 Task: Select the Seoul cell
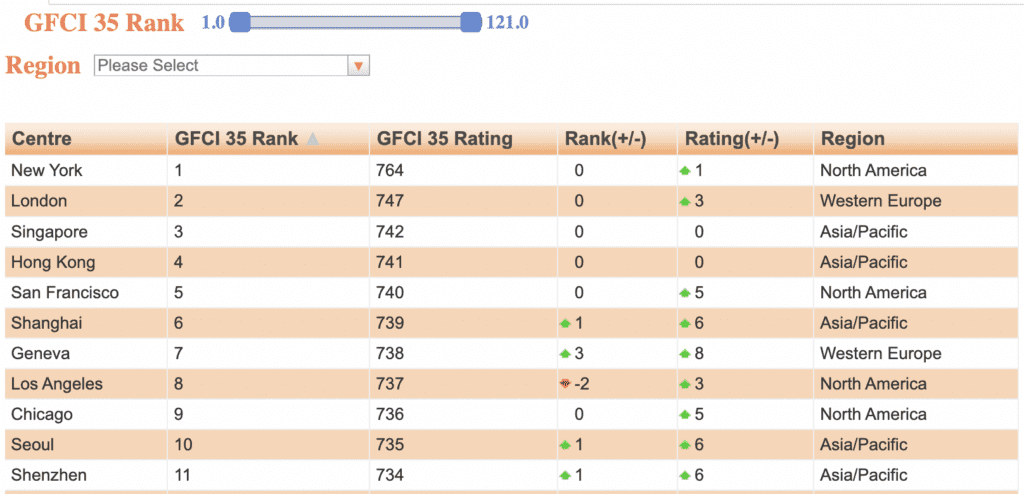coord(86,445)
